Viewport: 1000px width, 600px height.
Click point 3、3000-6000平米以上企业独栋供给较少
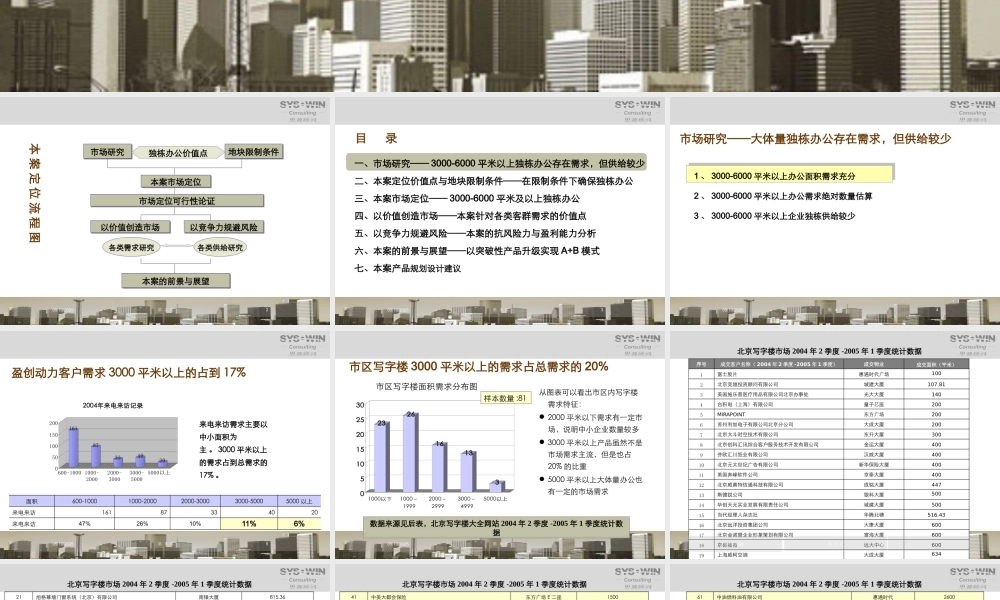774,216
